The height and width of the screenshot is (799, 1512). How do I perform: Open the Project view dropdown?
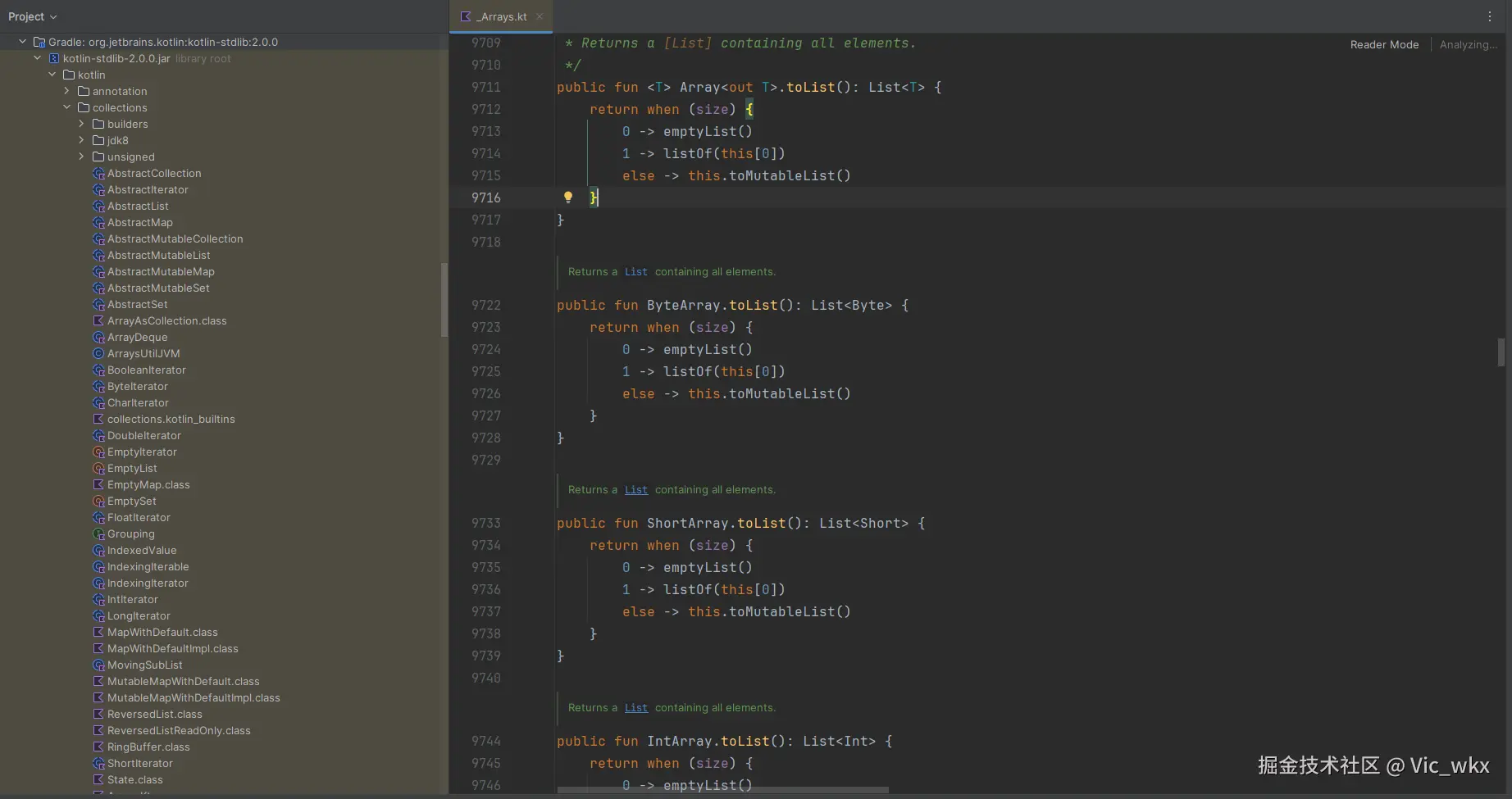pos(33,16)
